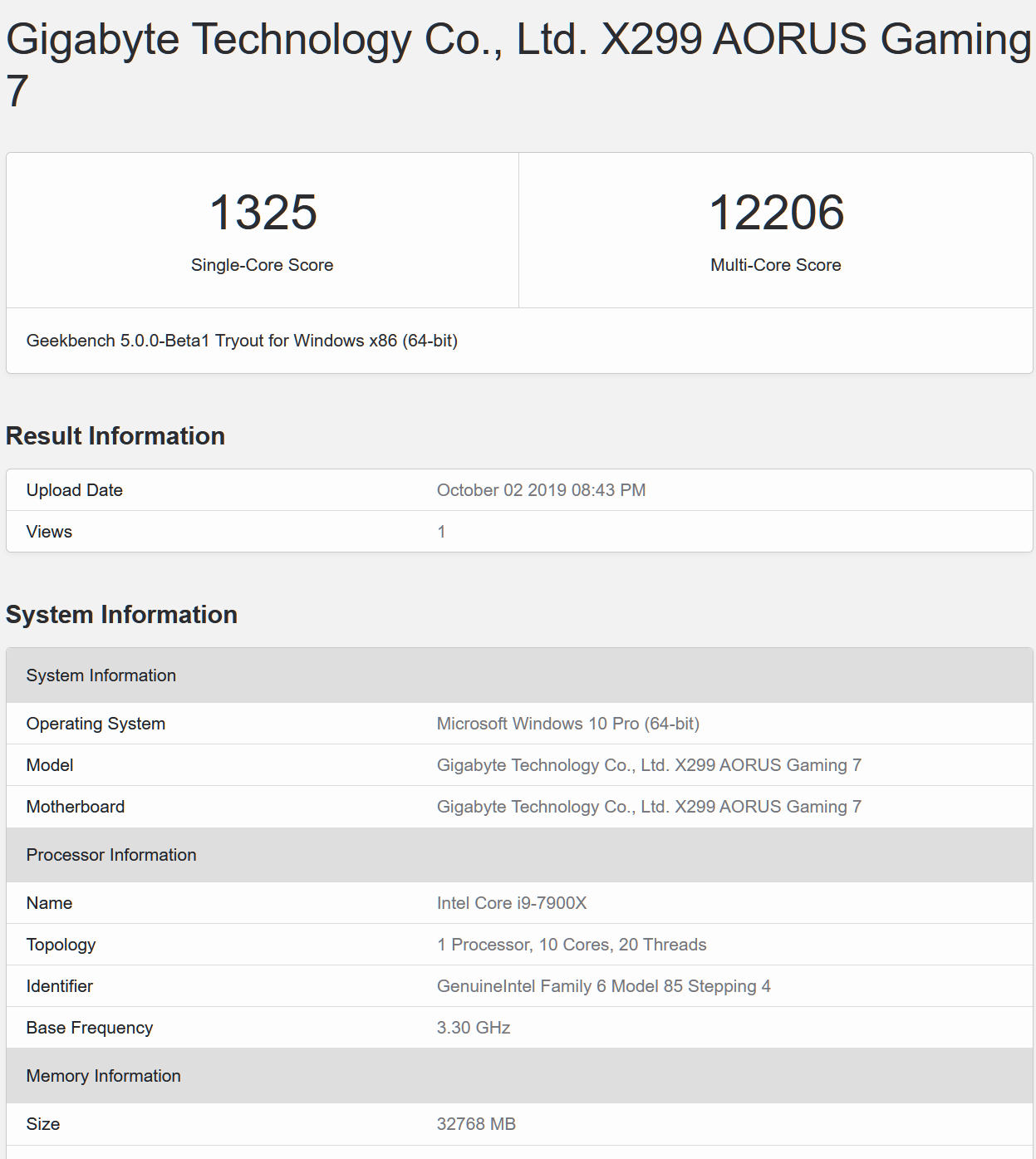The image size is (1036, 1159).
Task: Click the Gigabyte X299 AORUS Gaming 7 page title
Action: click(x=518, y=63)
